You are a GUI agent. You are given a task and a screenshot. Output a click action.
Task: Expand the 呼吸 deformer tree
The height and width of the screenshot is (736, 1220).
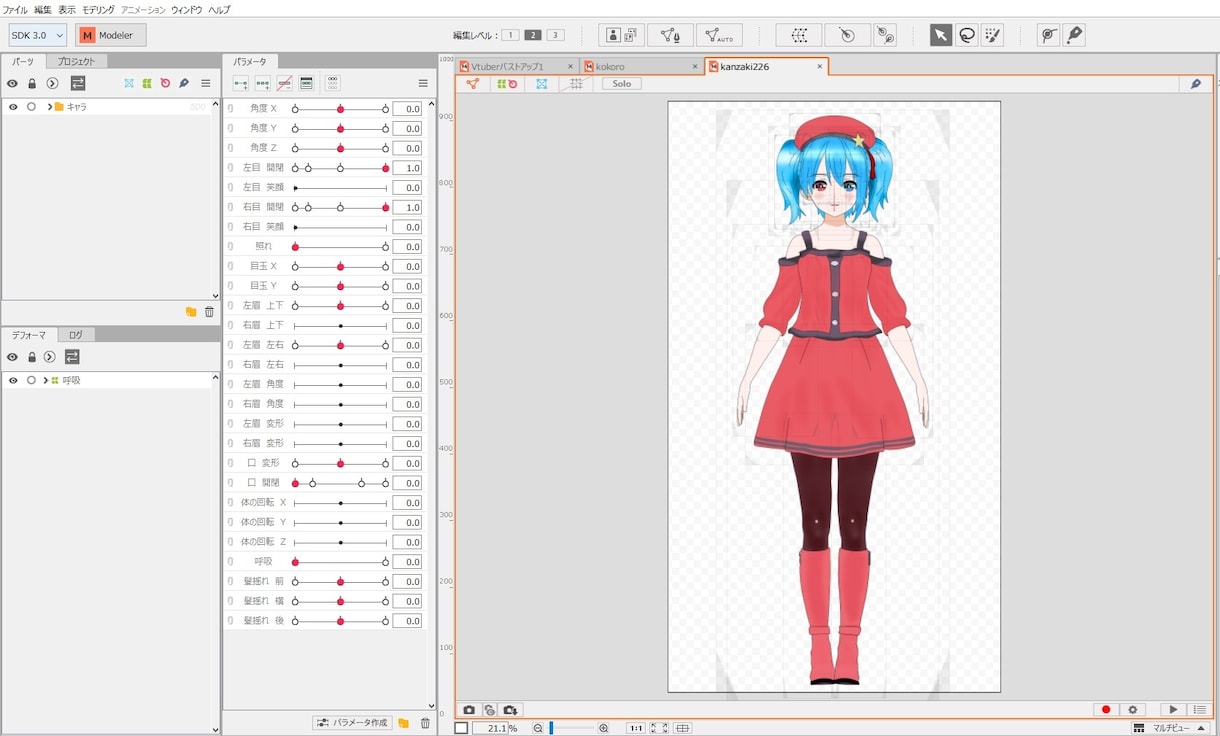click(x=46, y=381)
